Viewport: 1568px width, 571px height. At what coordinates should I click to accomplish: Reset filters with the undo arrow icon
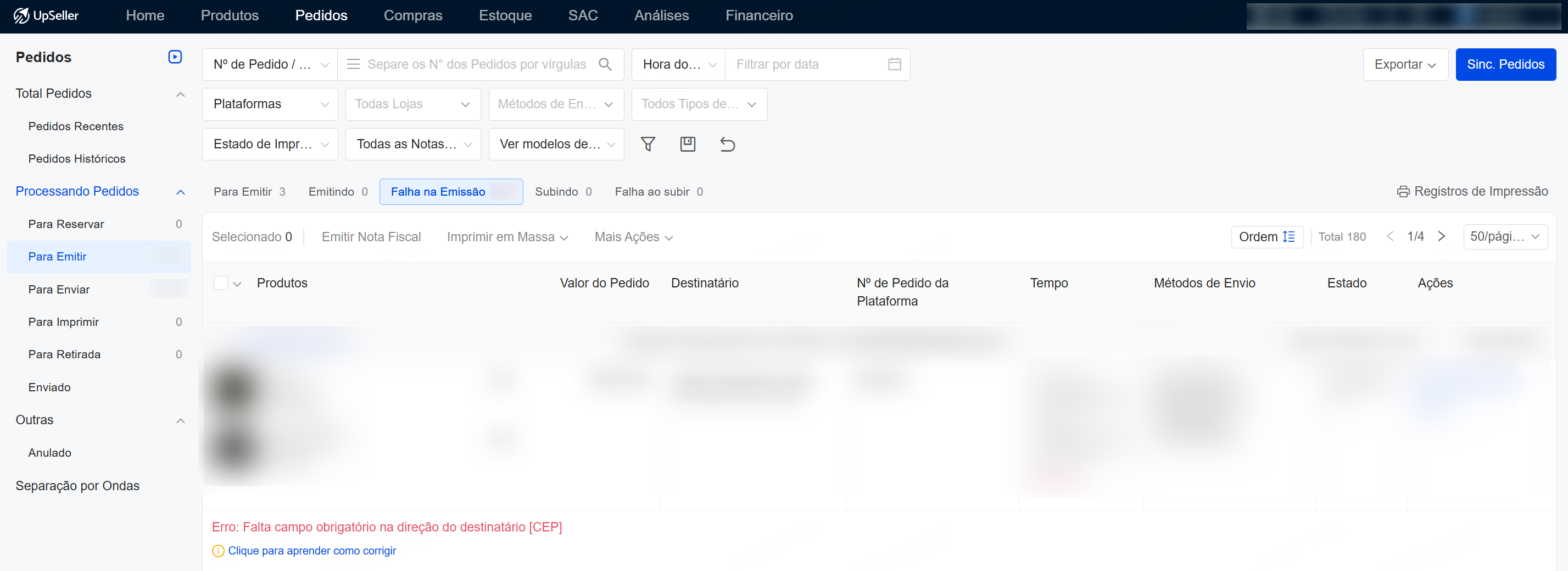pos(727,145)
